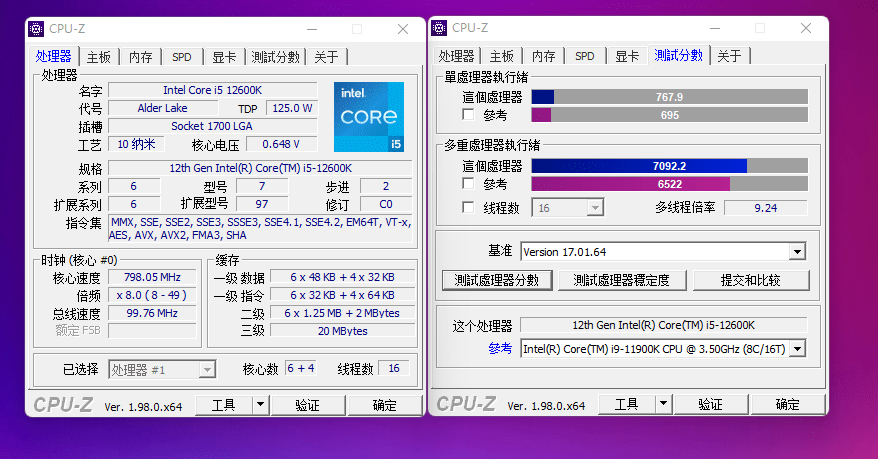Open 显卡 tab in left window
The height and width of the screenshot is (459, 878).
coord(224,57)
